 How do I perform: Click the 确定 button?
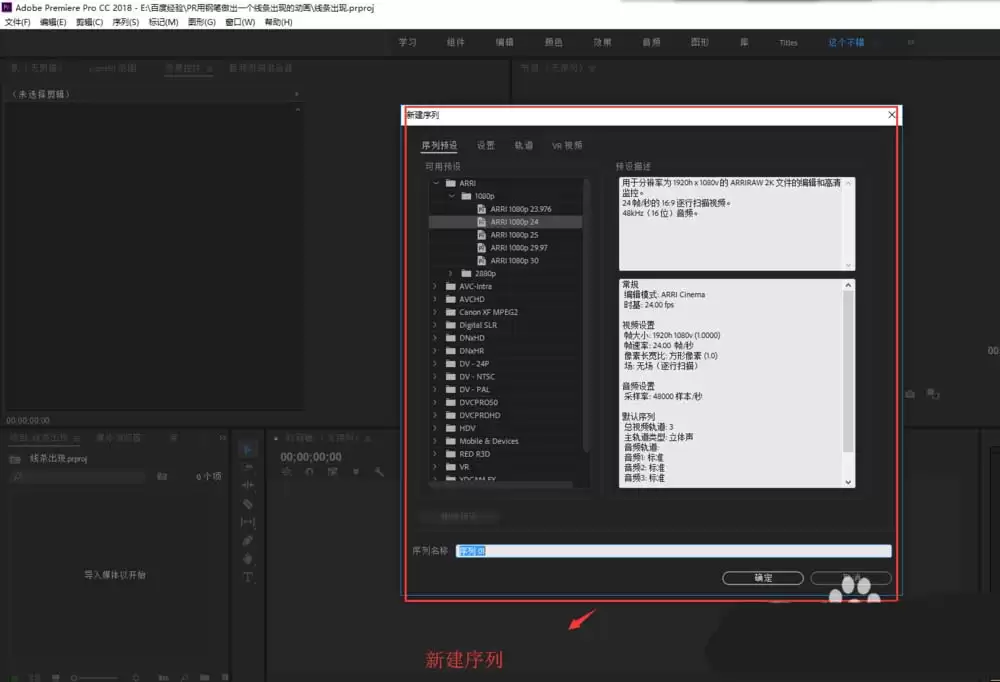pos(763,578)
